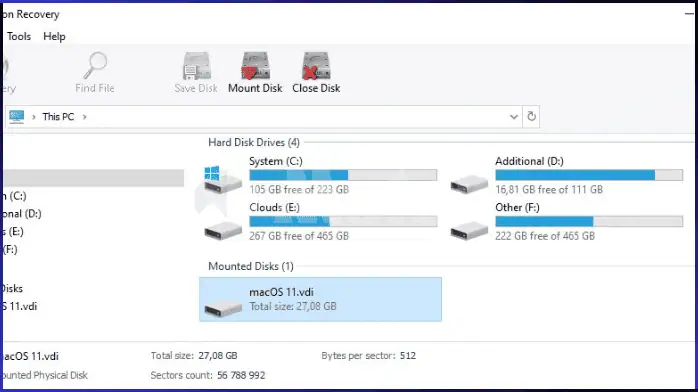The height and width of the screenshot is (392, 698).
Task: Click "267 GB free of 465 GB" text
Action: (x=299, y=236)
